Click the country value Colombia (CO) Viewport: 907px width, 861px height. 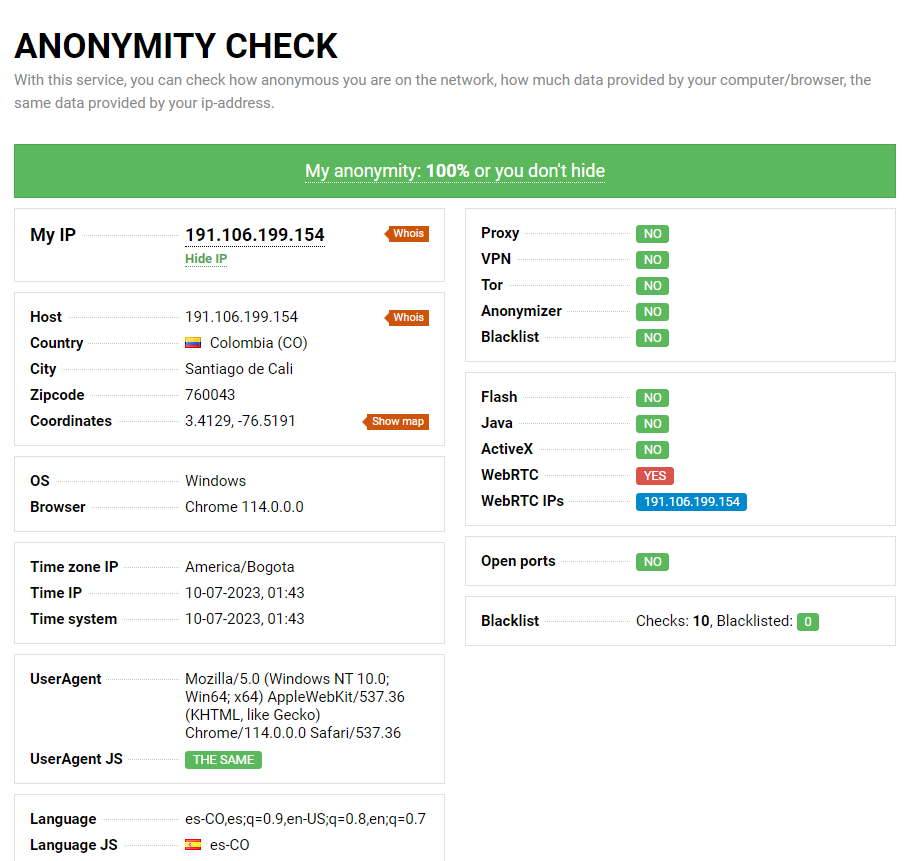click(x=258, y=343)
